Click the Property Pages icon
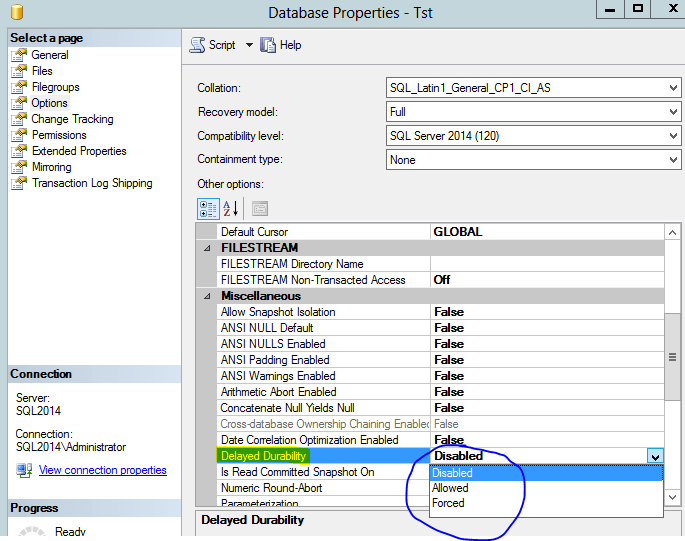The height and width of the screenshot is (541, 685). [259, 208]
